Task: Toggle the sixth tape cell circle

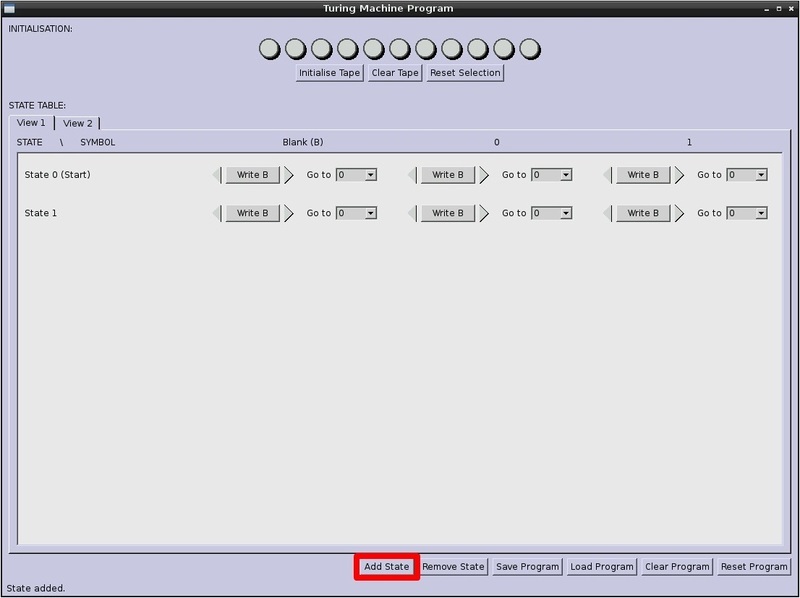Action: point(399,48)
